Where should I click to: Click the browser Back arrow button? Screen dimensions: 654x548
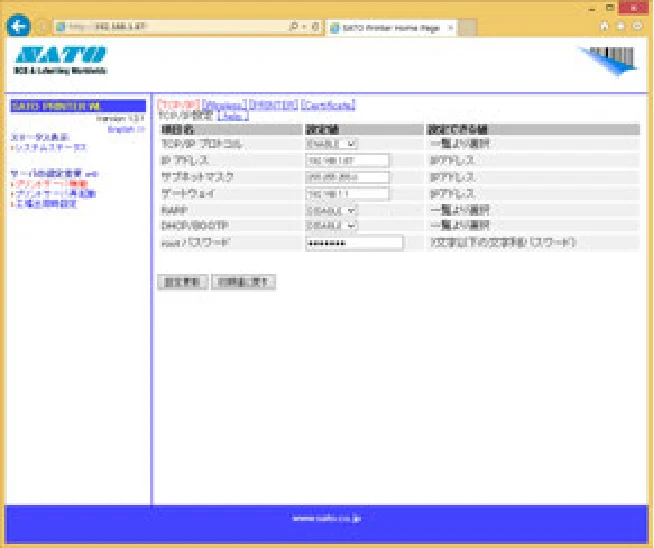point(18,26)
